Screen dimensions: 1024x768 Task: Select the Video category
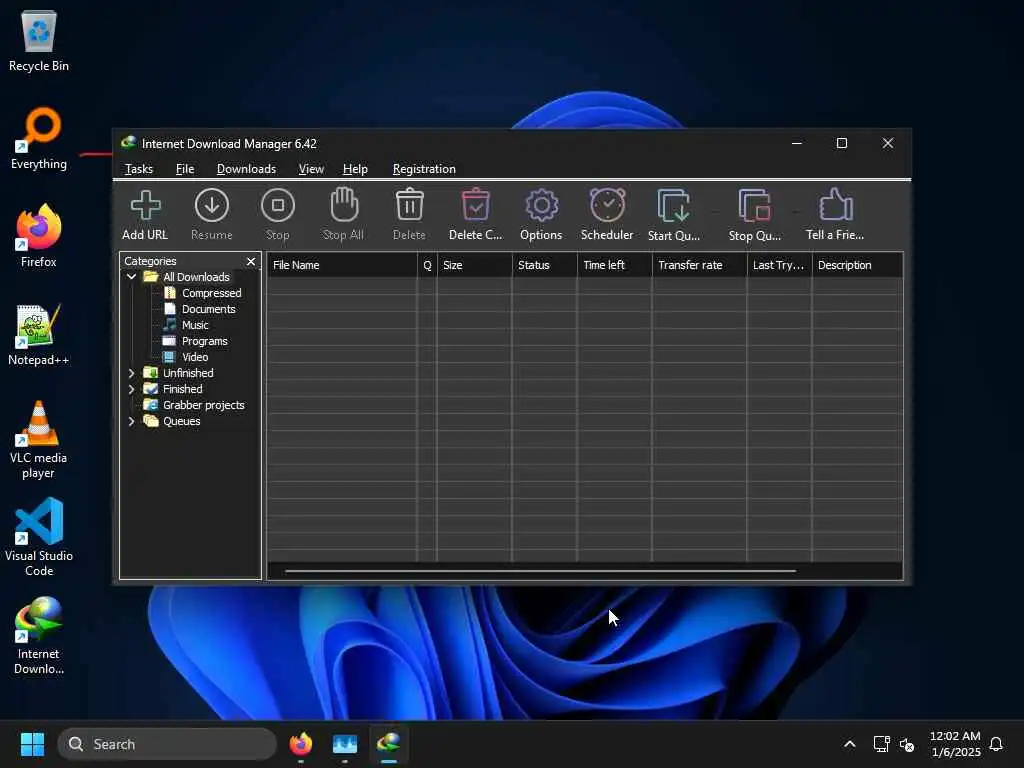[x=195, y=357]
